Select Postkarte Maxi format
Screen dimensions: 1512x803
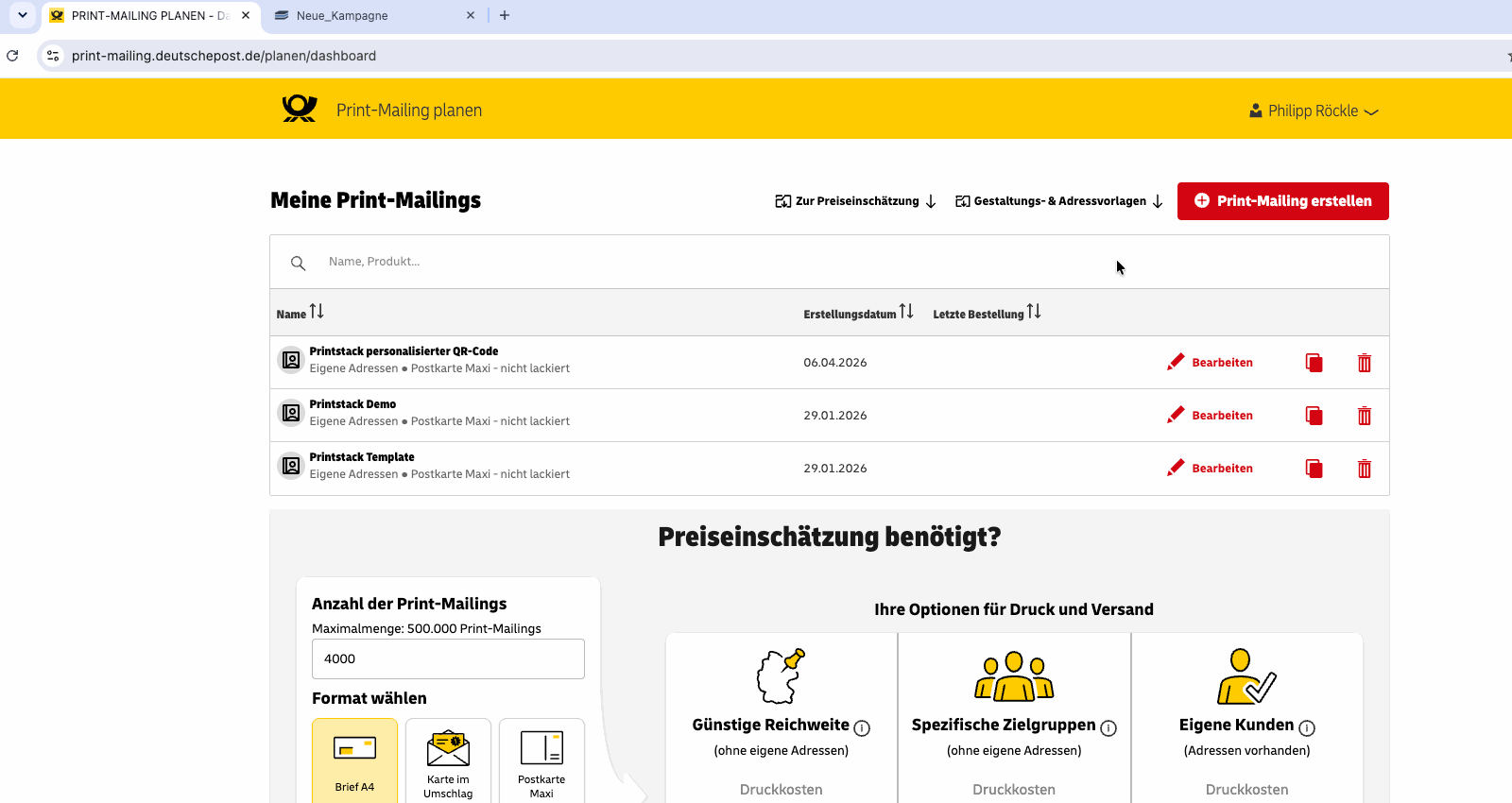point(541,761)
